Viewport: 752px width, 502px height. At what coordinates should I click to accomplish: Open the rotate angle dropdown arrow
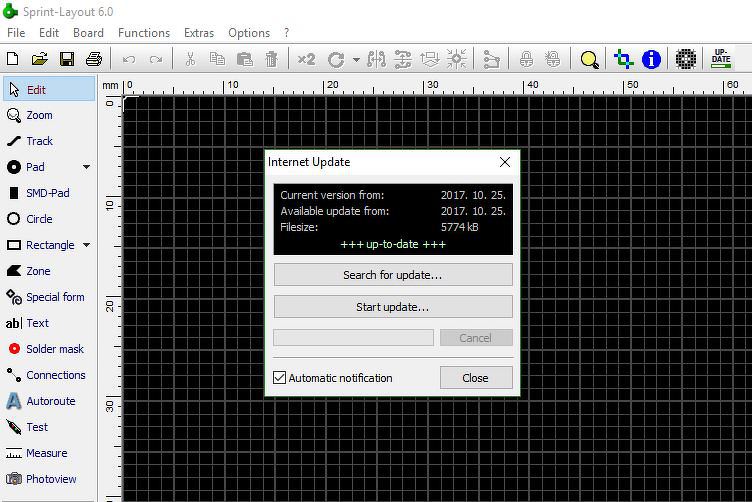point(356,60)
